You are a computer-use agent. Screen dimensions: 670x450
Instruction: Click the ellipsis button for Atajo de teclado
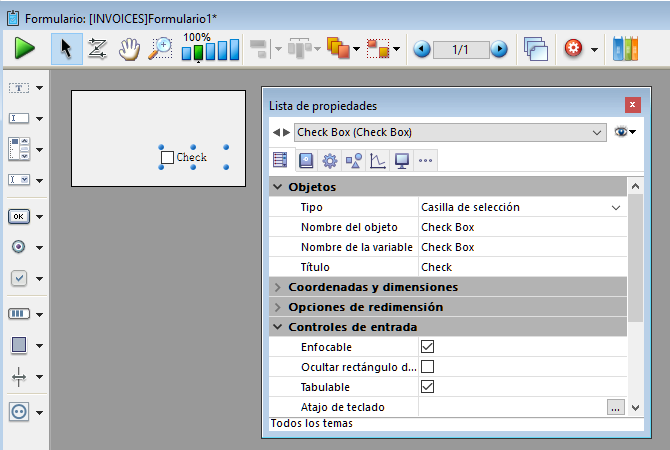pos(616,406)
